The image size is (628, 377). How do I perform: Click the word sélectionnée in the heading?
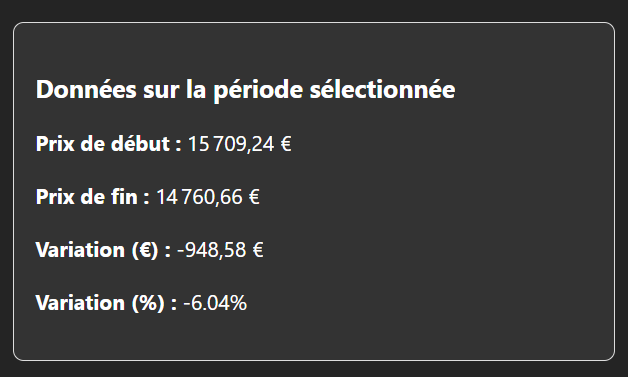(382, 89)
